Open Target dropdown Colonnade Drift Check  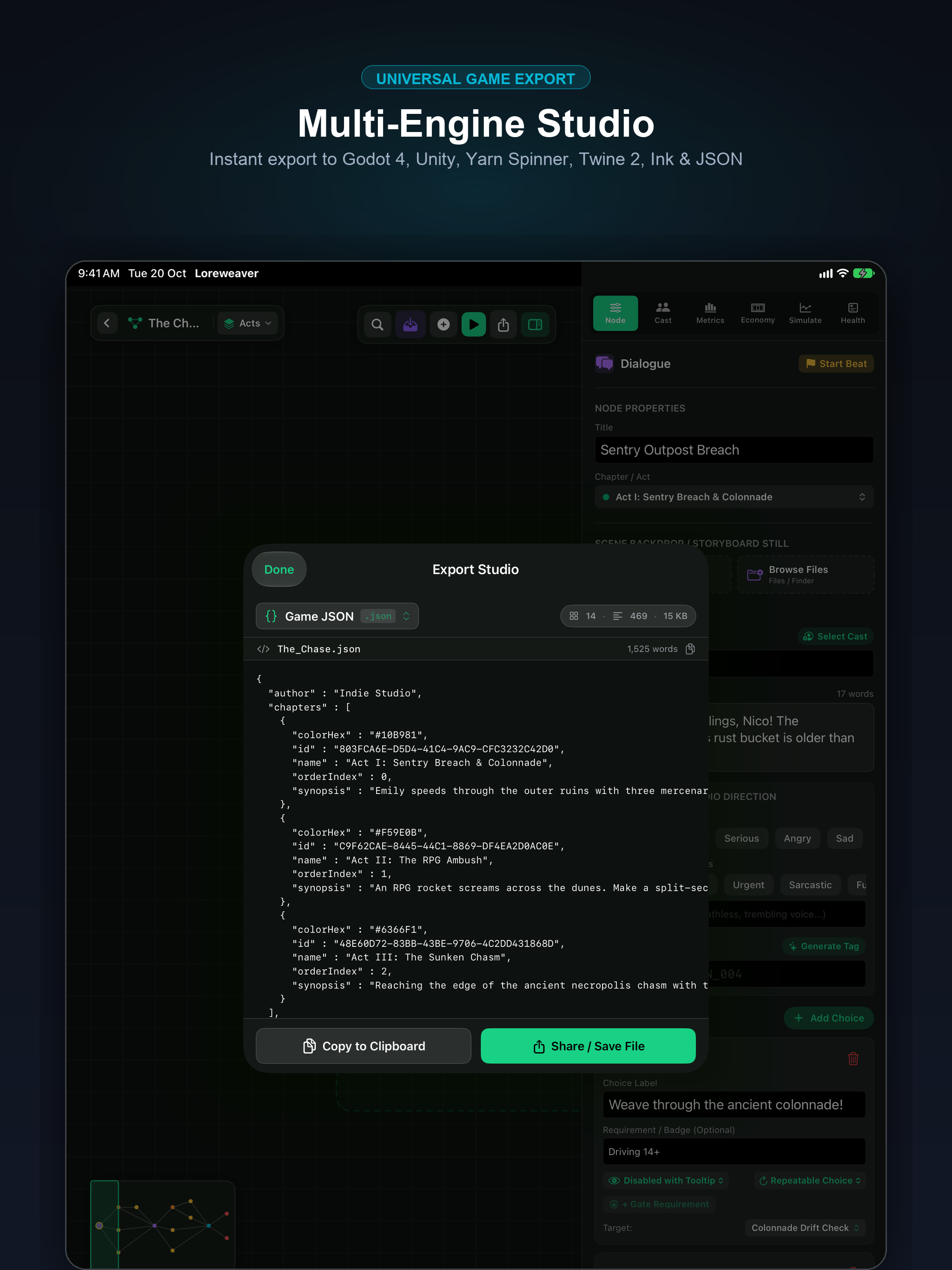click(x=805, y=1228)
